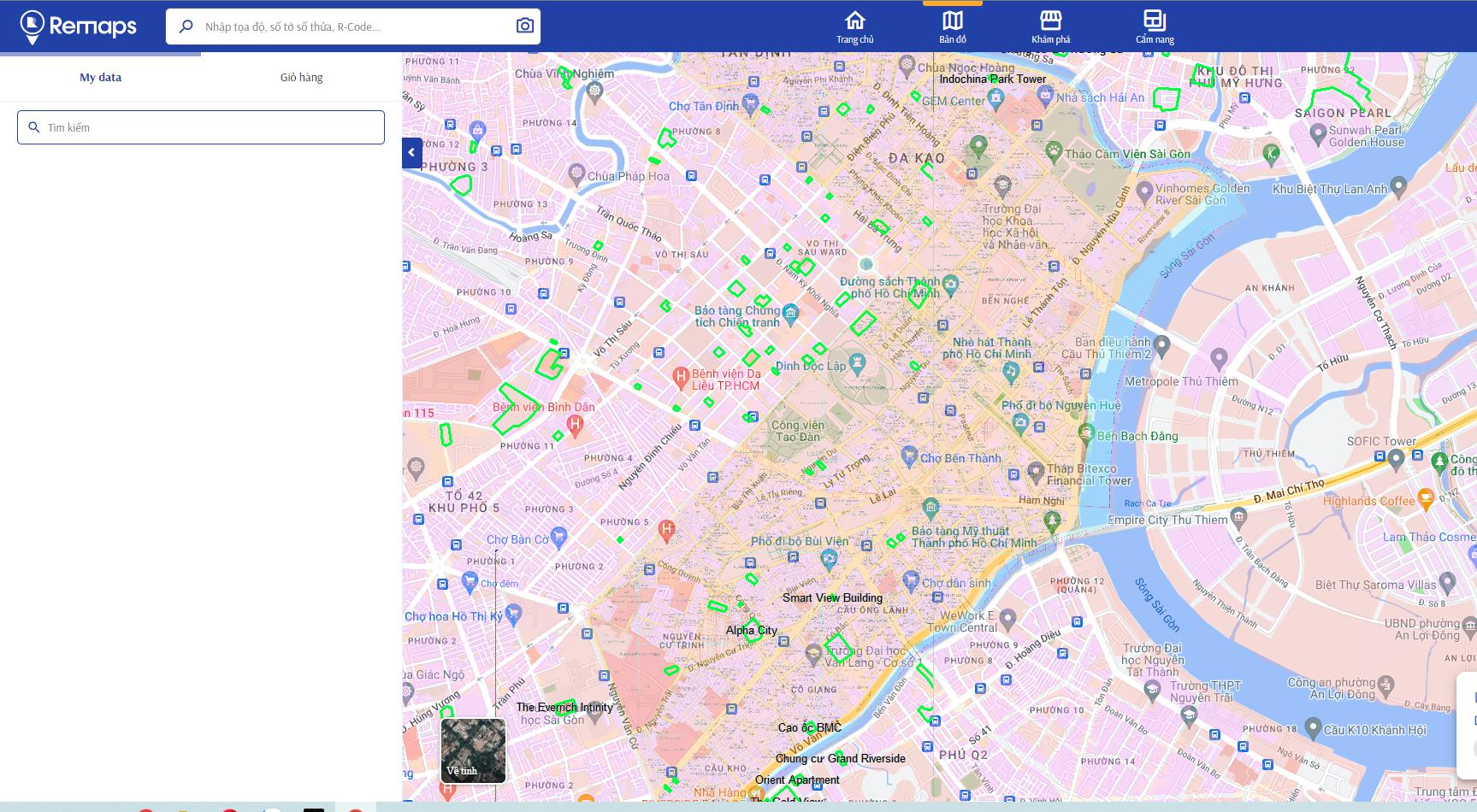The image size is (1477, 812).
Task: Click Chợ Tân Định shopping marker
Action: tap(750, 103)
